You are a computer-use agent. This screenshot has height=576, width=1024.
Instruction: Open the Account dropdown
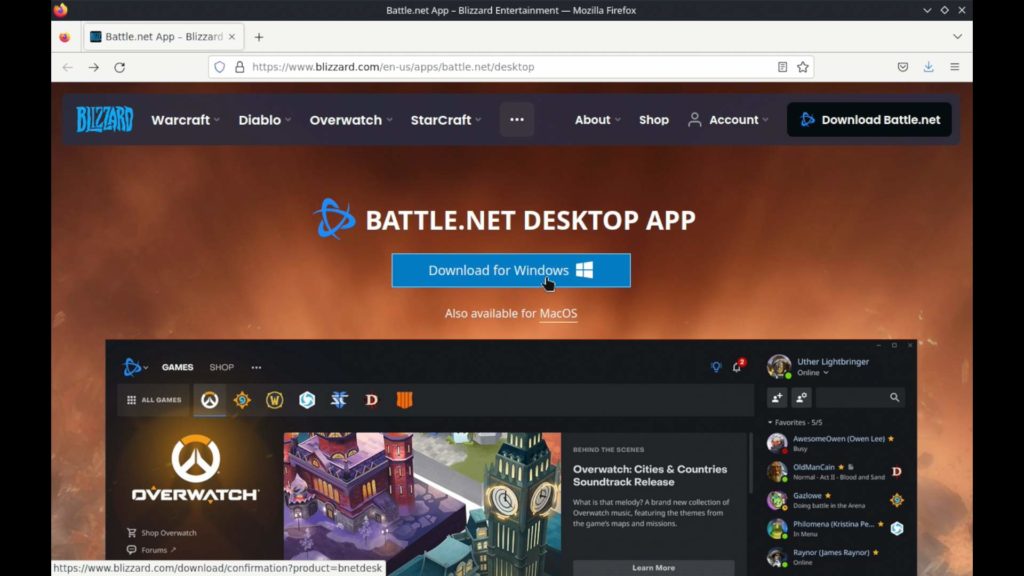[728, 120]
